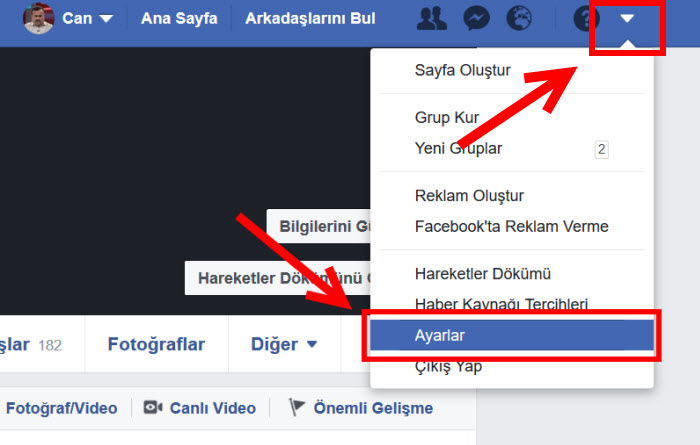
Task: Click the Can profile picture thumbnail
Action: (38, 18)
